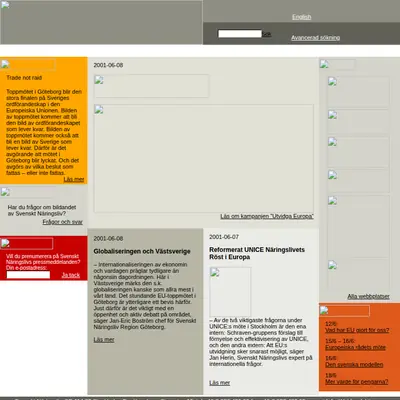Click the search text field in the header
400x400 pixels.
coord(240,34)
